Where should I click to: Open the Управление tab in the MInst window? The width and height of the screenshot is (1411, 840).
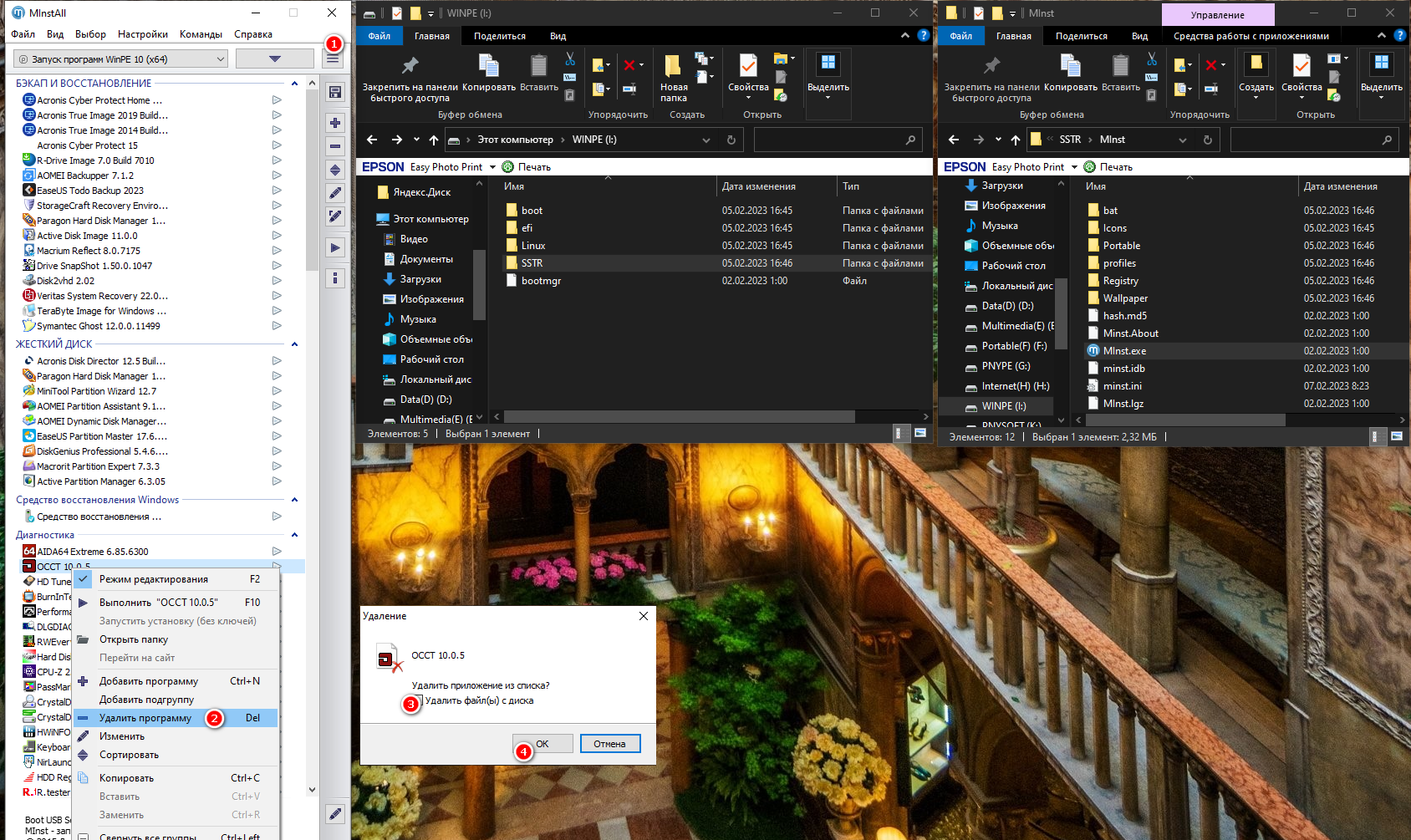pos(1217,15)
